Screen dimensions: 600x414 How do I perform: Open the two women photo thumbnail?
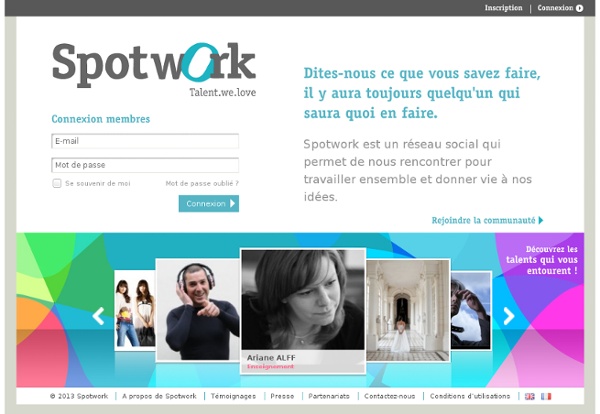click(x=135, y=310)
